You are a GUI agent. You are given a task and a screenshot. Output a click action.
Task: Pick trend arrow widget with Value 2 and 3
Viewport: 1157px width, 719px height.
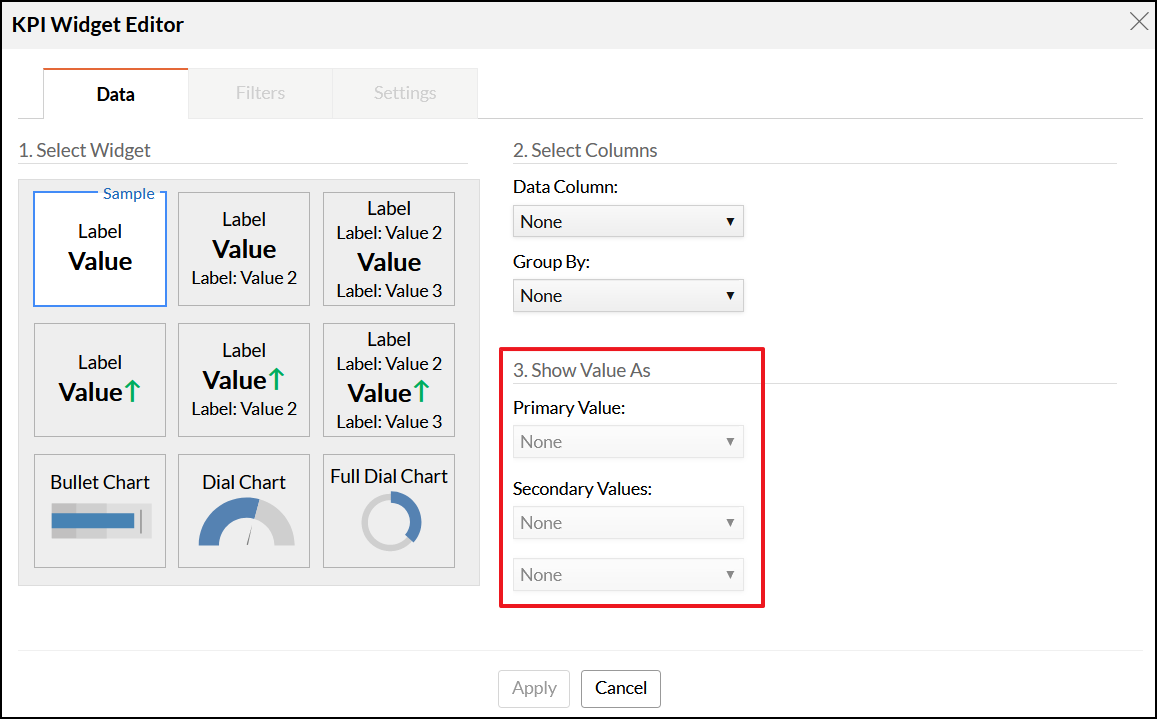click(x=389, y=380)
